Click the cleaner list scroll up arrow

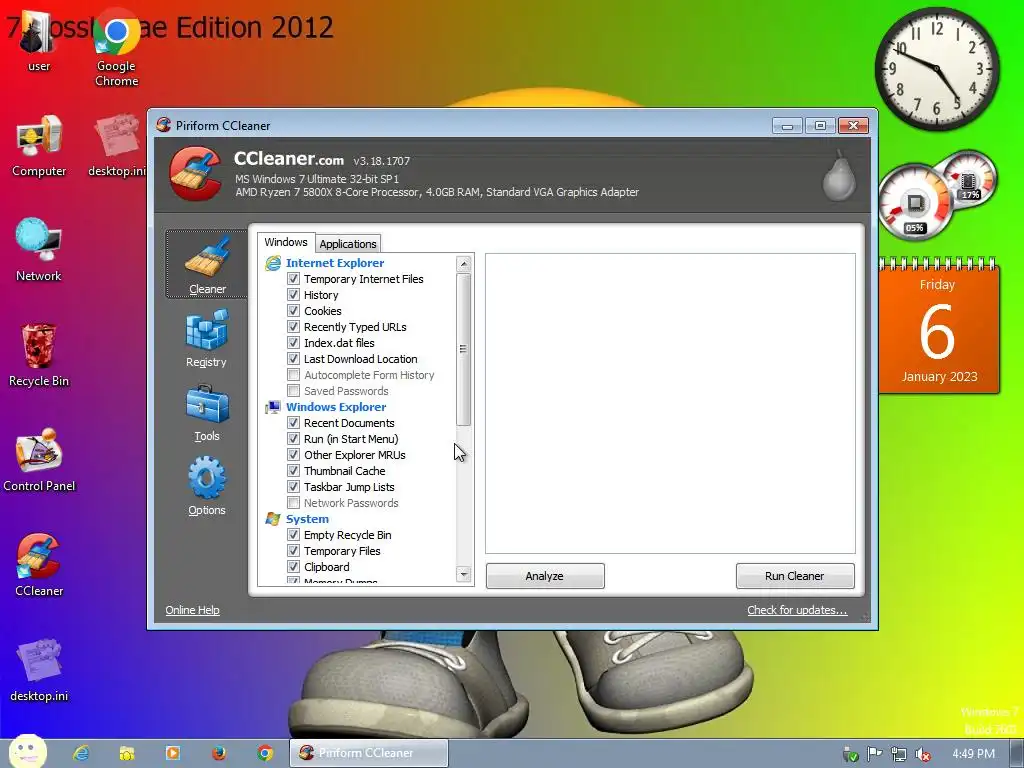(463, 264)
